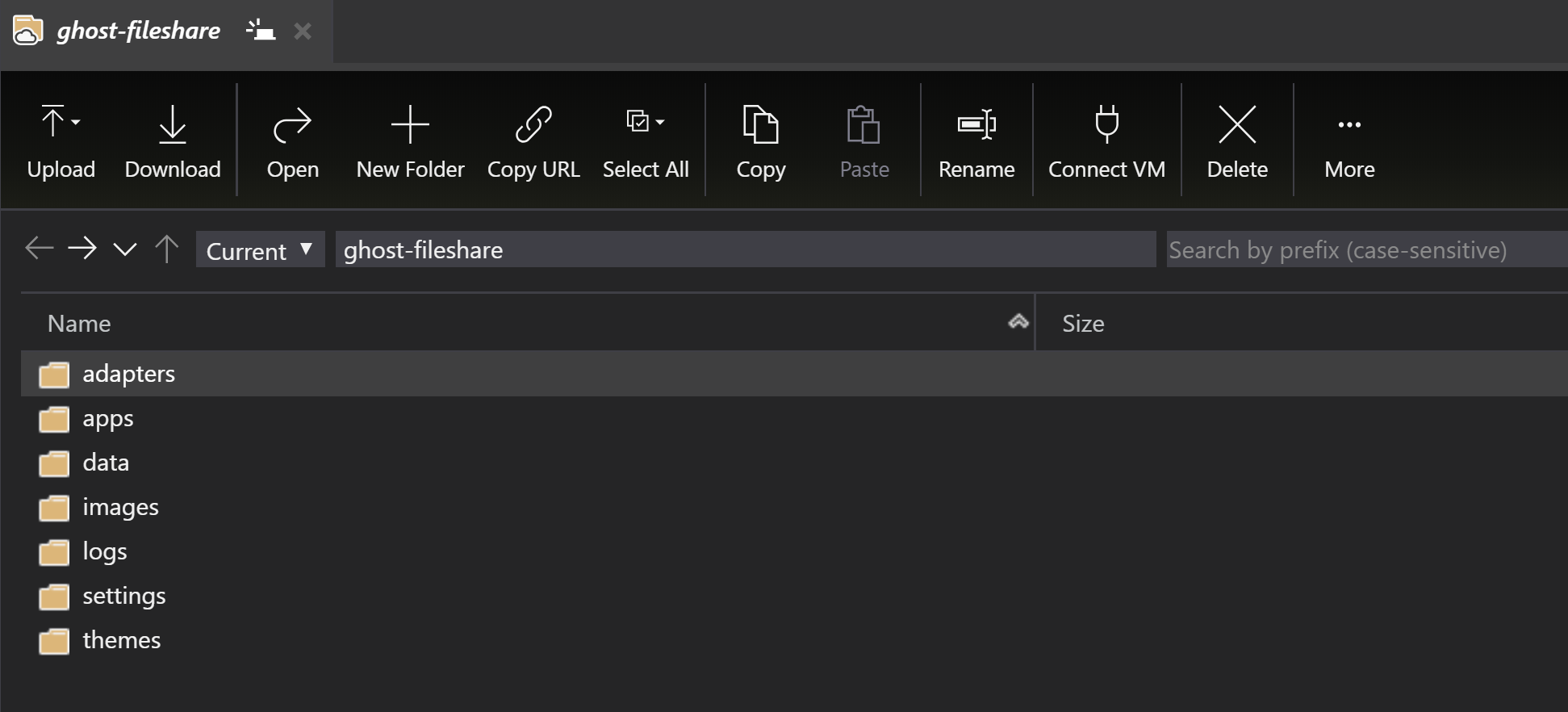Open the Current snapshot dropdown
The image size is (1568, 712).
click(x=260, y=249)
